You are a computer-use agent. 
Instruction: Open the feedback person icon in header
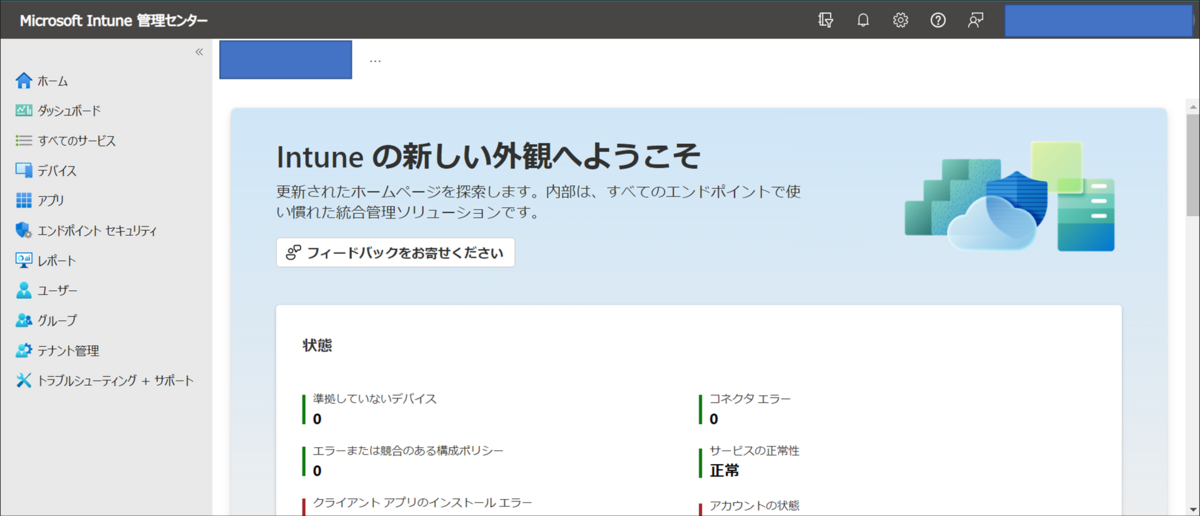(975, 20)
